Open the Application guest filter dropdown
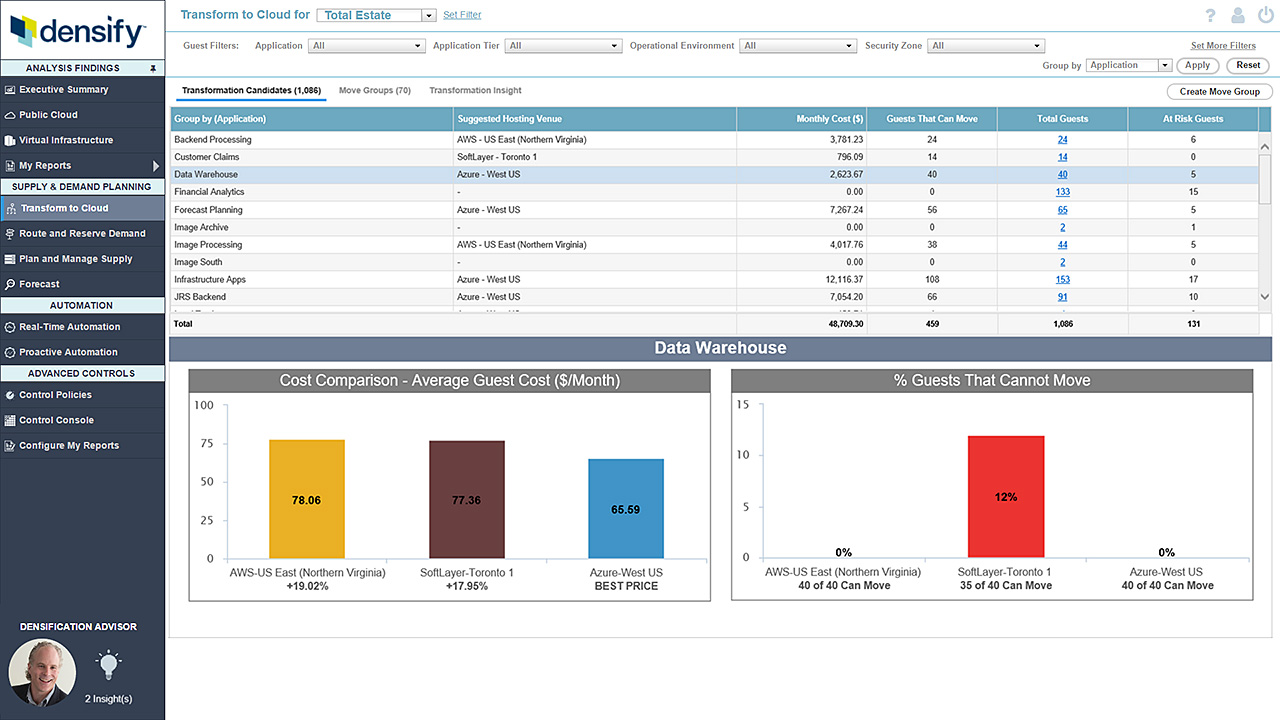This screenshot has height=720, width=1280. point(367,46)
